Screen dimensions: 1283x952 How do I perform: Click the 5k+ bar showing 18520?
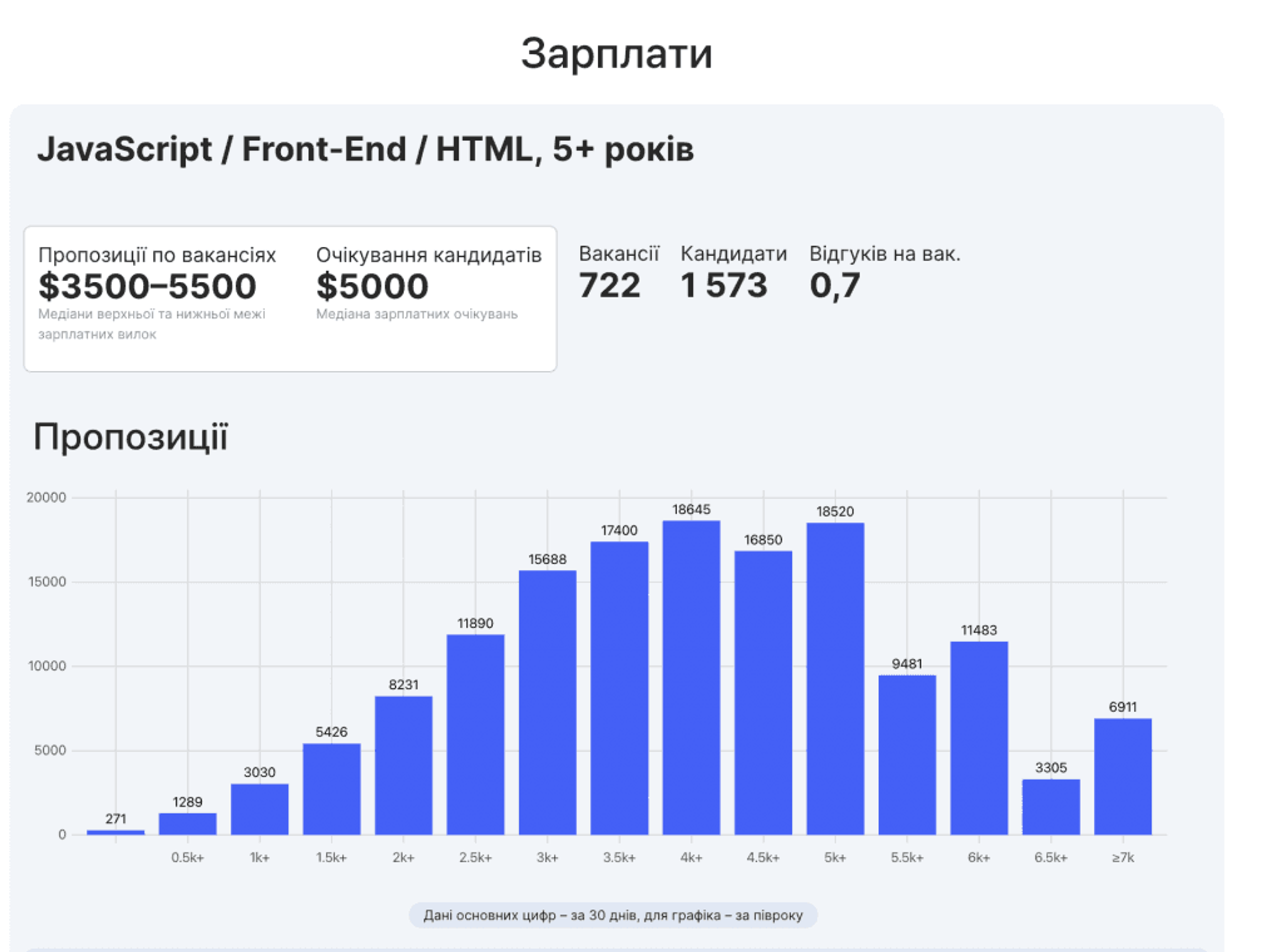click(x=835, y=678)
